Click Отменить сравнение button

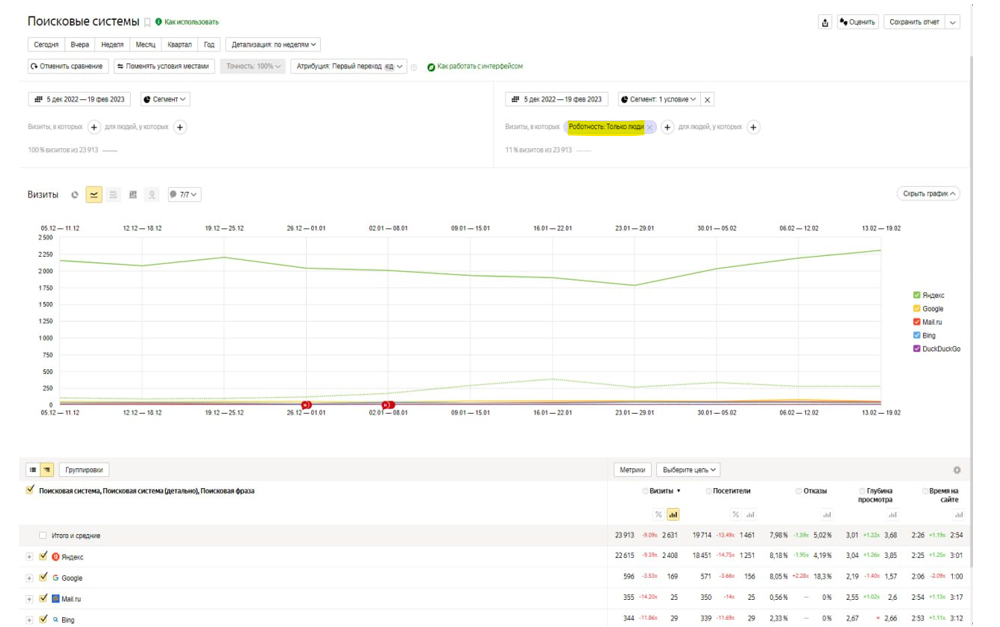tap(67, 67)
